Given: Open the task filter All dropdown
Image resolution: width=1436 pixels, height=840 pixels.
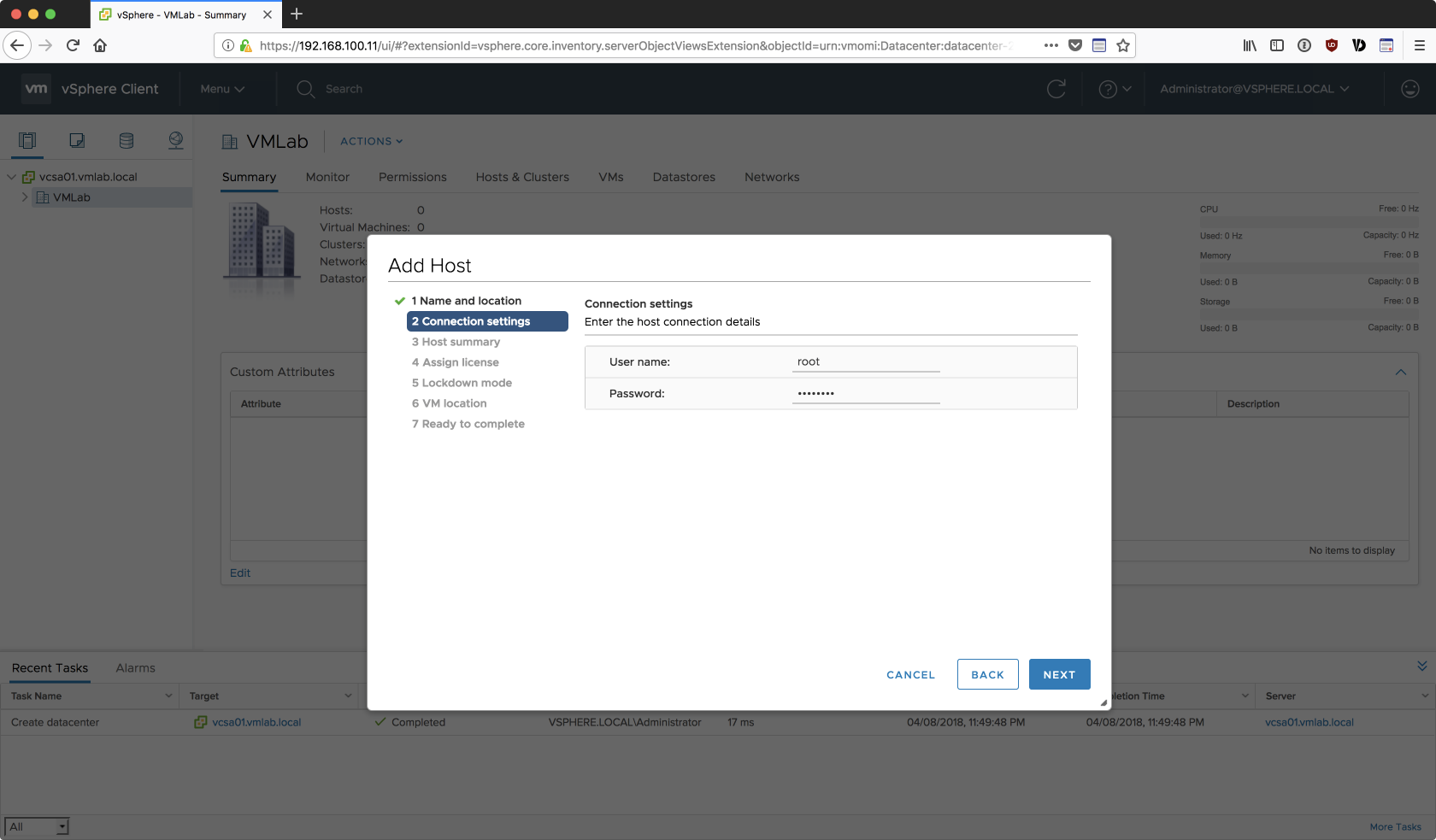Looking at the screenshot, I should click(37, 826).
